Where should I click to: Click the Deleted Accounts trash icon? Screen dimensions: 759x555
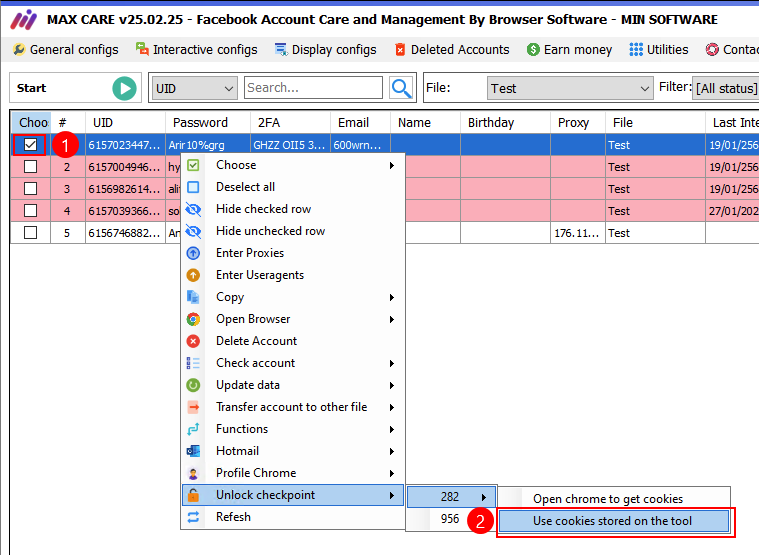pos(400,49)
